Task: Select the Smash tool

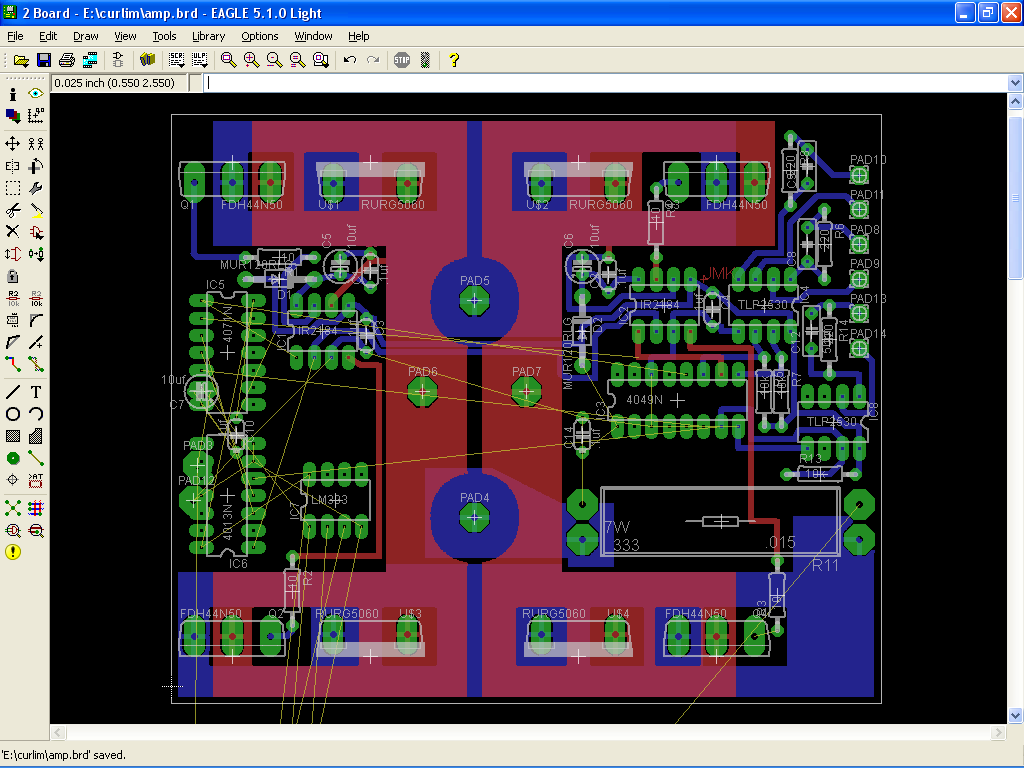Action: click(12, 320)
